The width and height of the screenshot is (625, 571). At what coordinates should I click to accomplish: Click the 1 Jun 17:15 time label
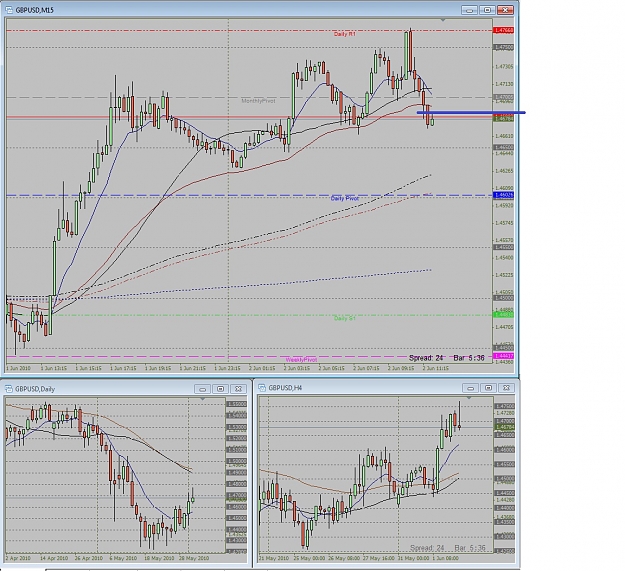pos(123,368)
